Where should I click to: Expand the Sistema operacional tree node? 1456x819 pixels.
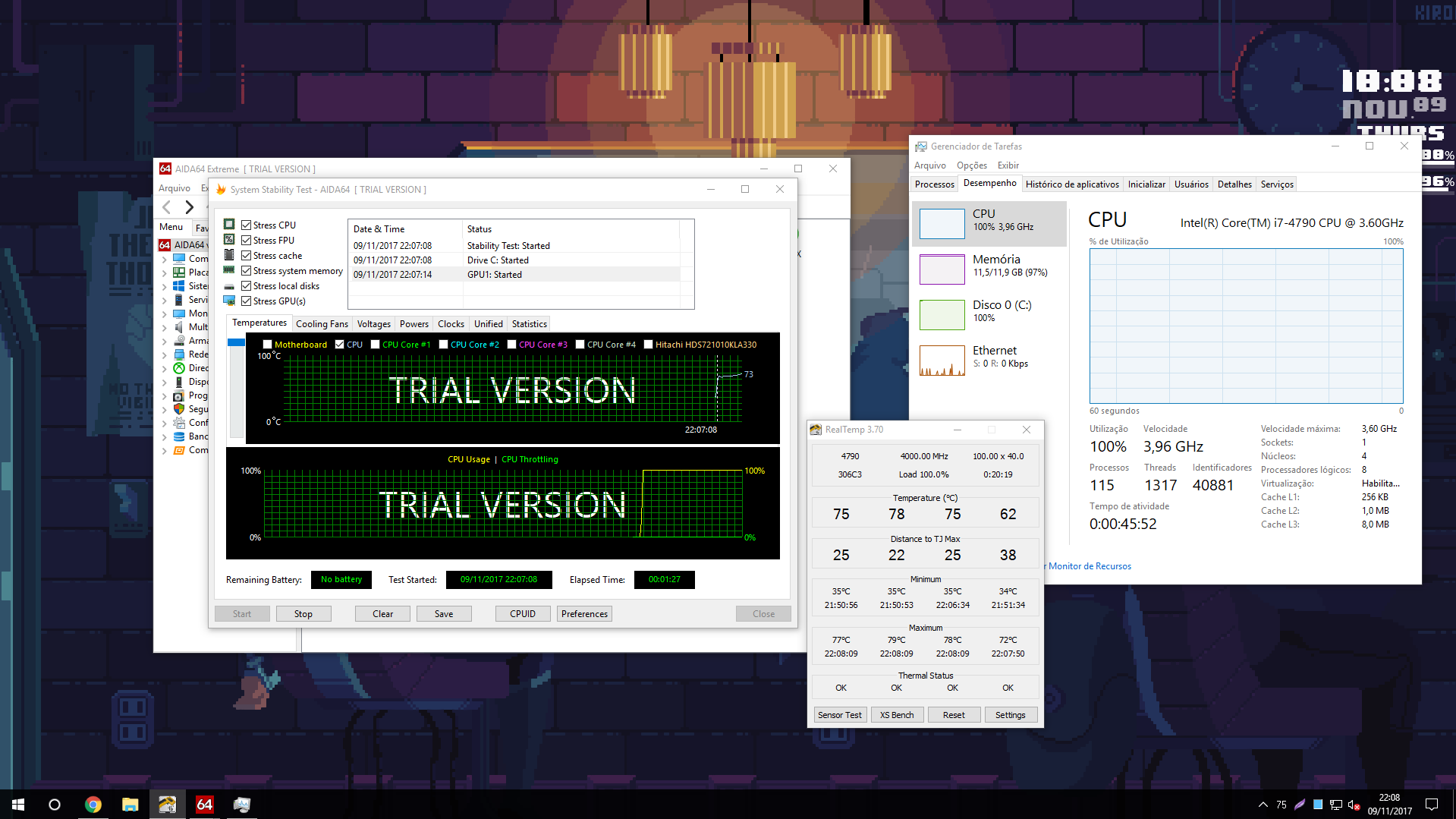[165, 286]
